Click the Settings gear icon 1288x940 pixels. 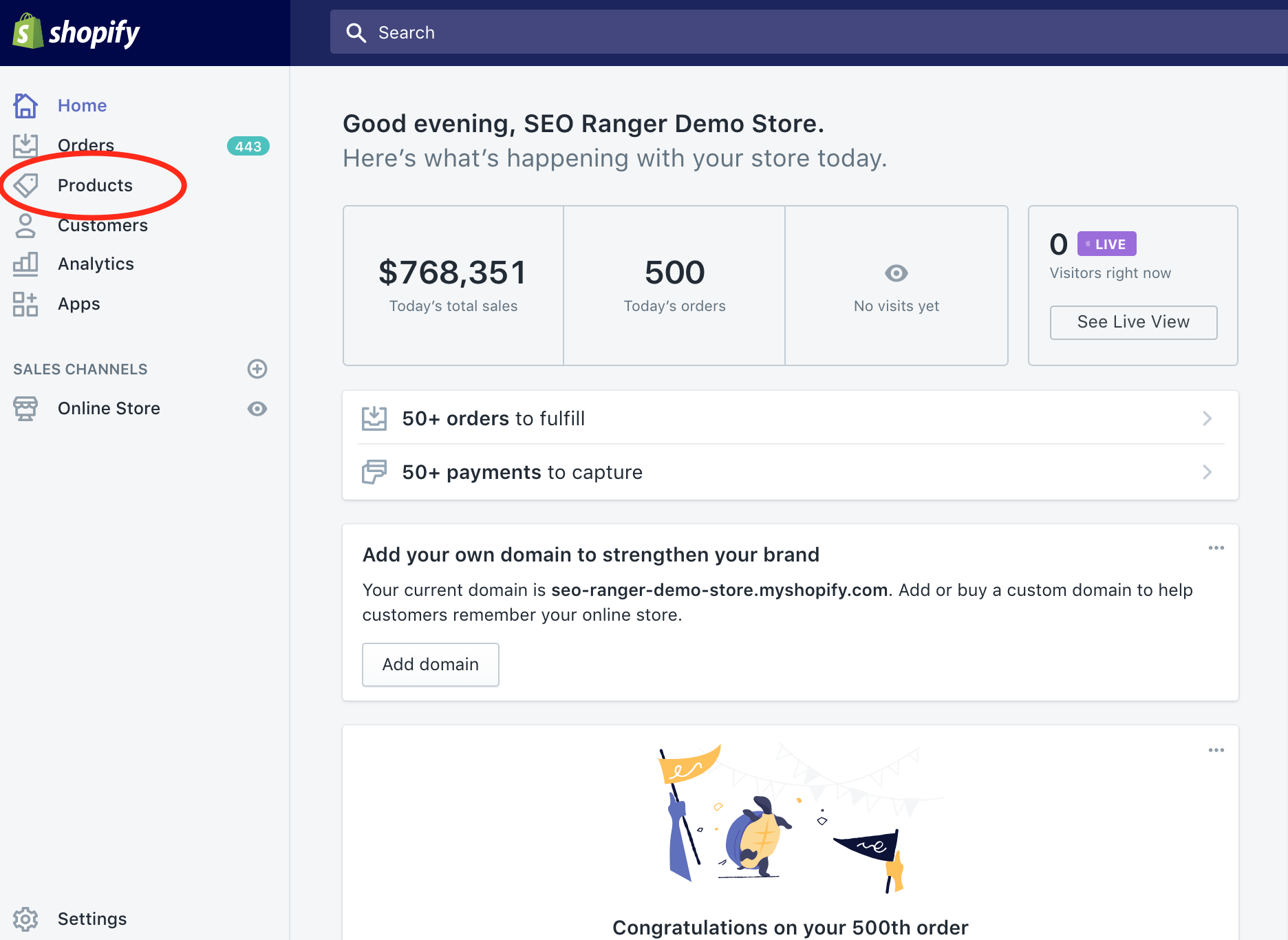[x=25, y=919]
